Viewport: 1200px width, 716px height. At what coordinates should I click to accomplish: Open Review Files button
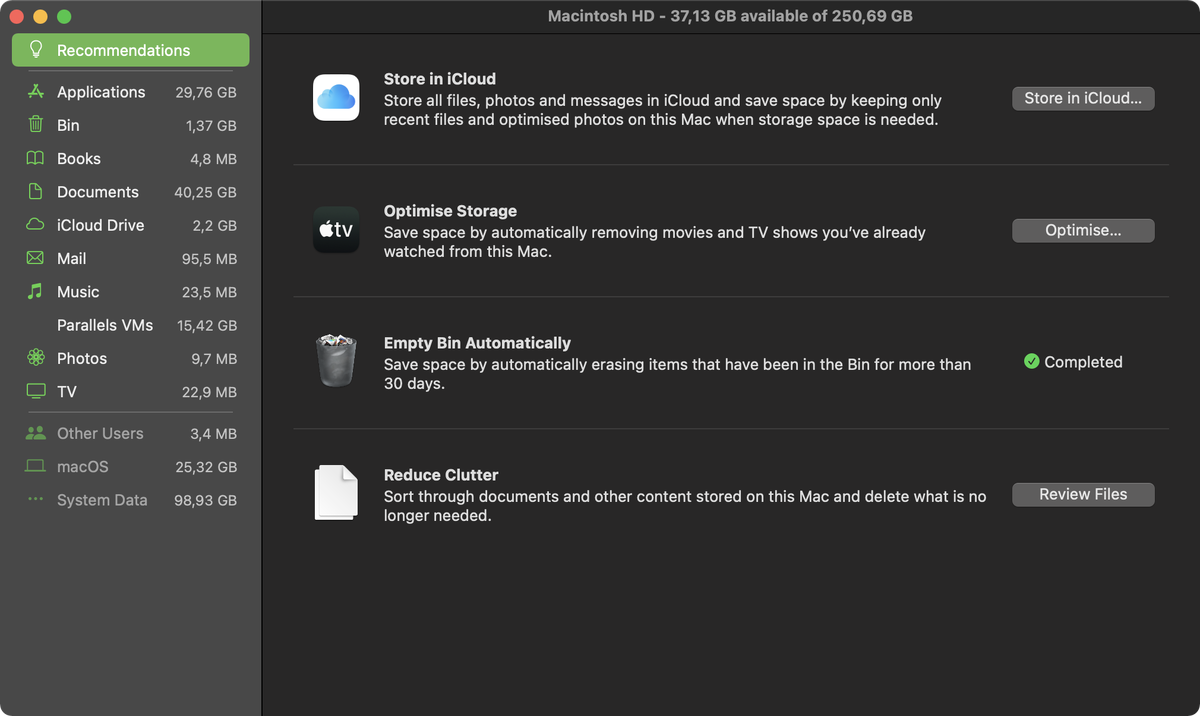click(x=1083, y=494)
